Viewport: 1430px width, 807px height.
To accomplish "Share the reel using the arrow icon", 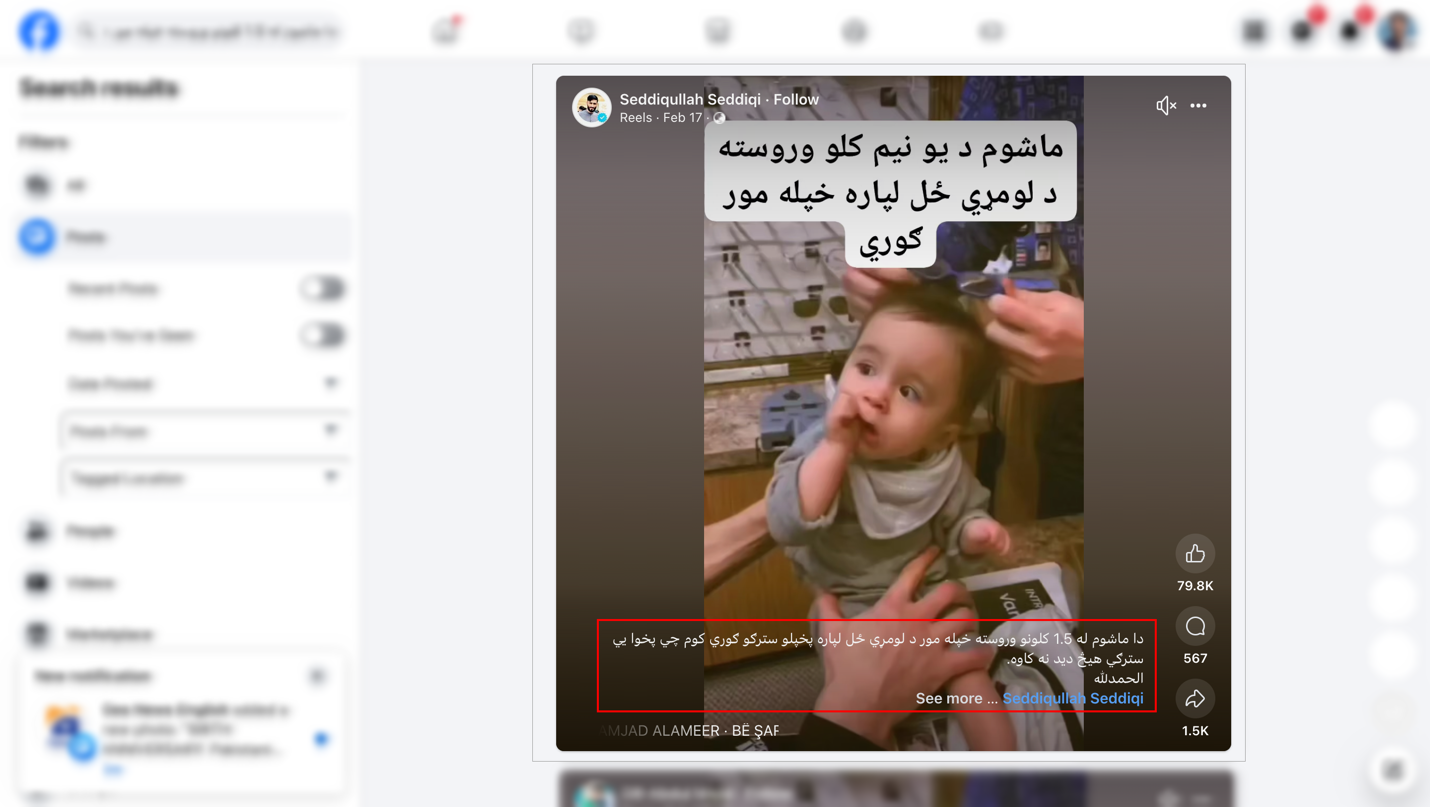I will [1195, 699].
